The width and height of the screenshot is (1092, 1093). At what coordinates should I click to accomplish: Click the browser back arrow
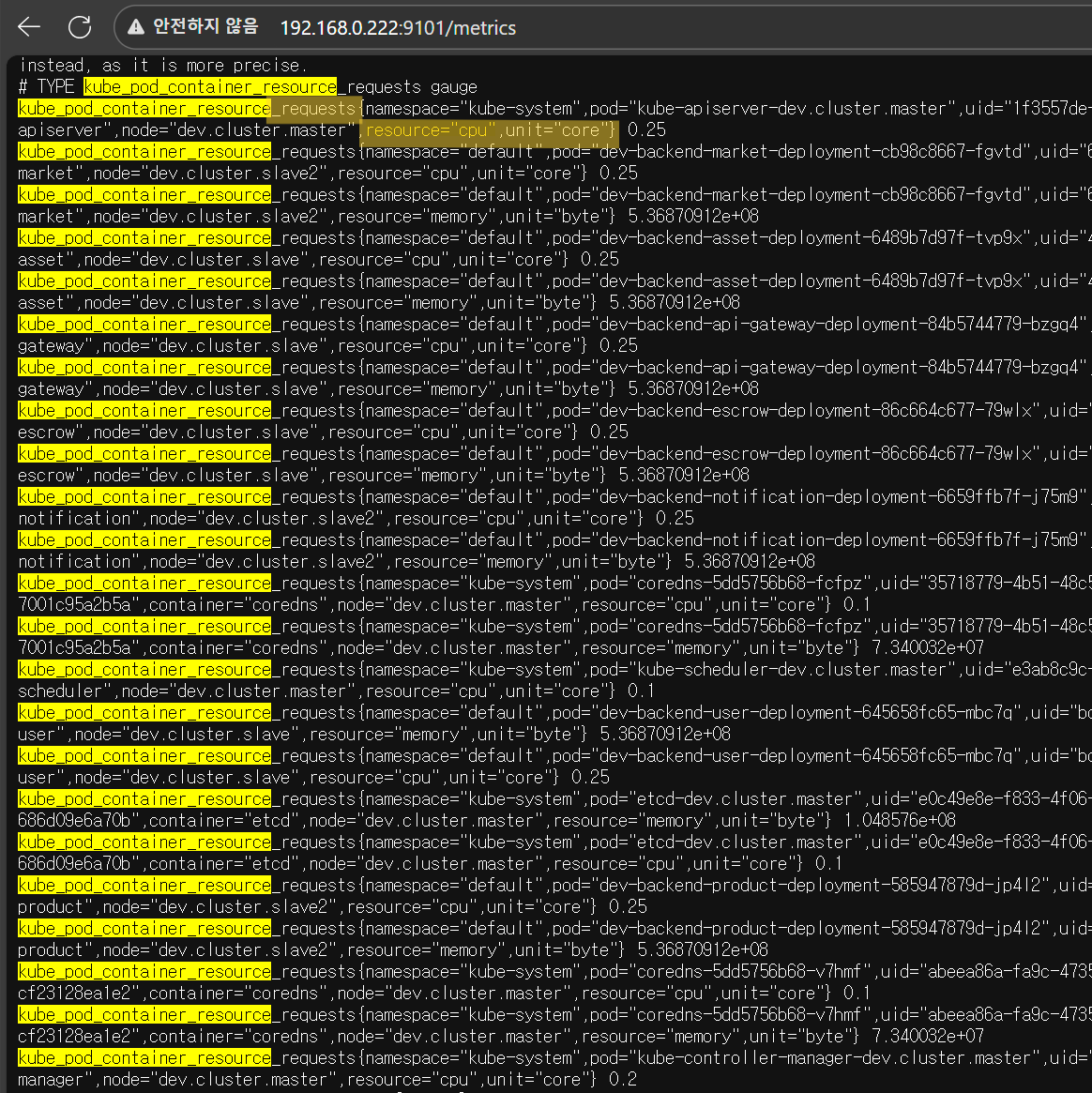(30, 27)
